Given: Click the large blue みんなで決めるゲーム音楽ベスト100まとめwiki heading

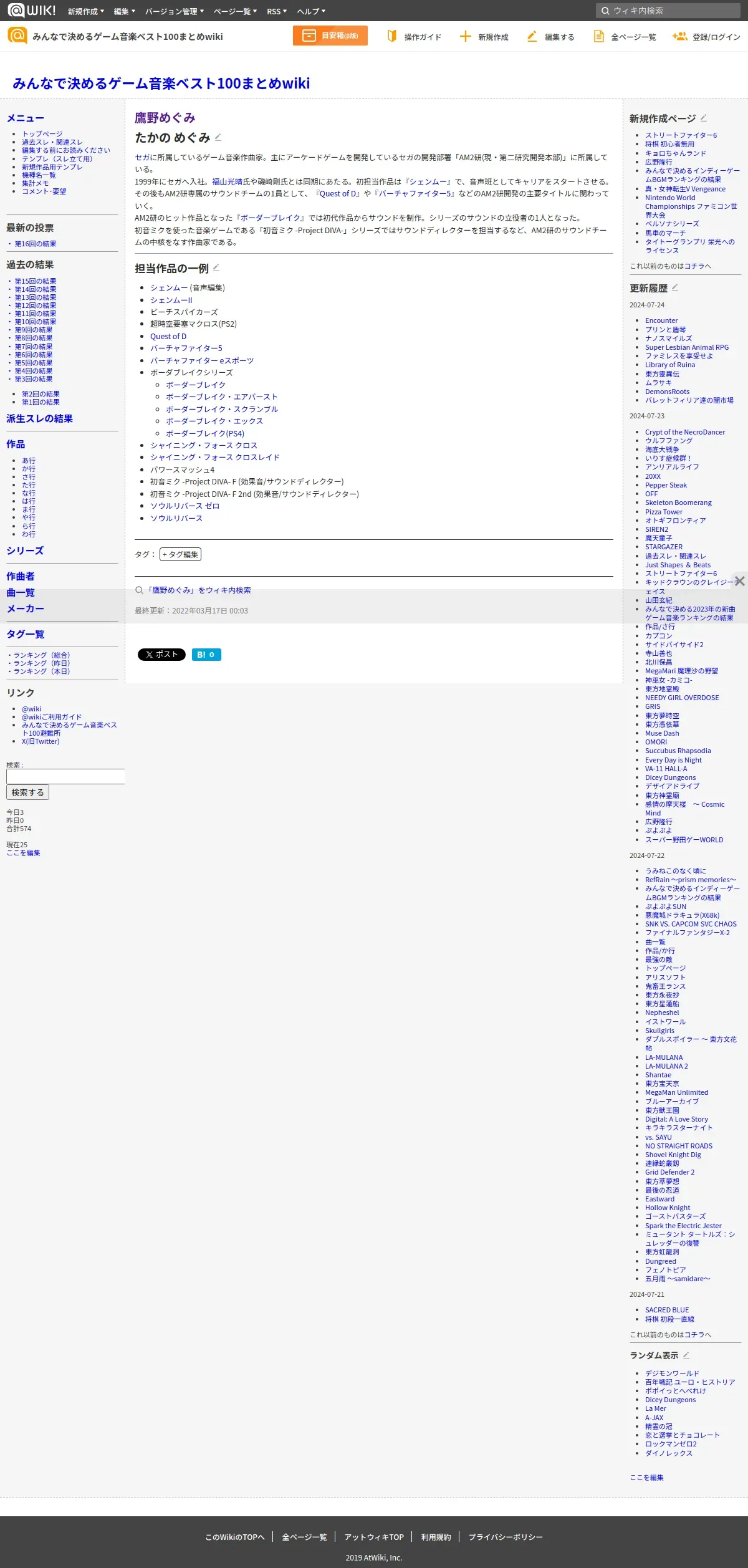Looking at the screenshot, I should tap(161, 83).
